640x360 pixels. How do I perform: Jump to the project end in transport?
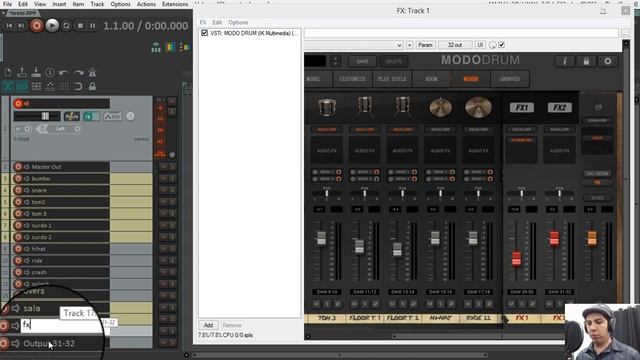point(21,26)
